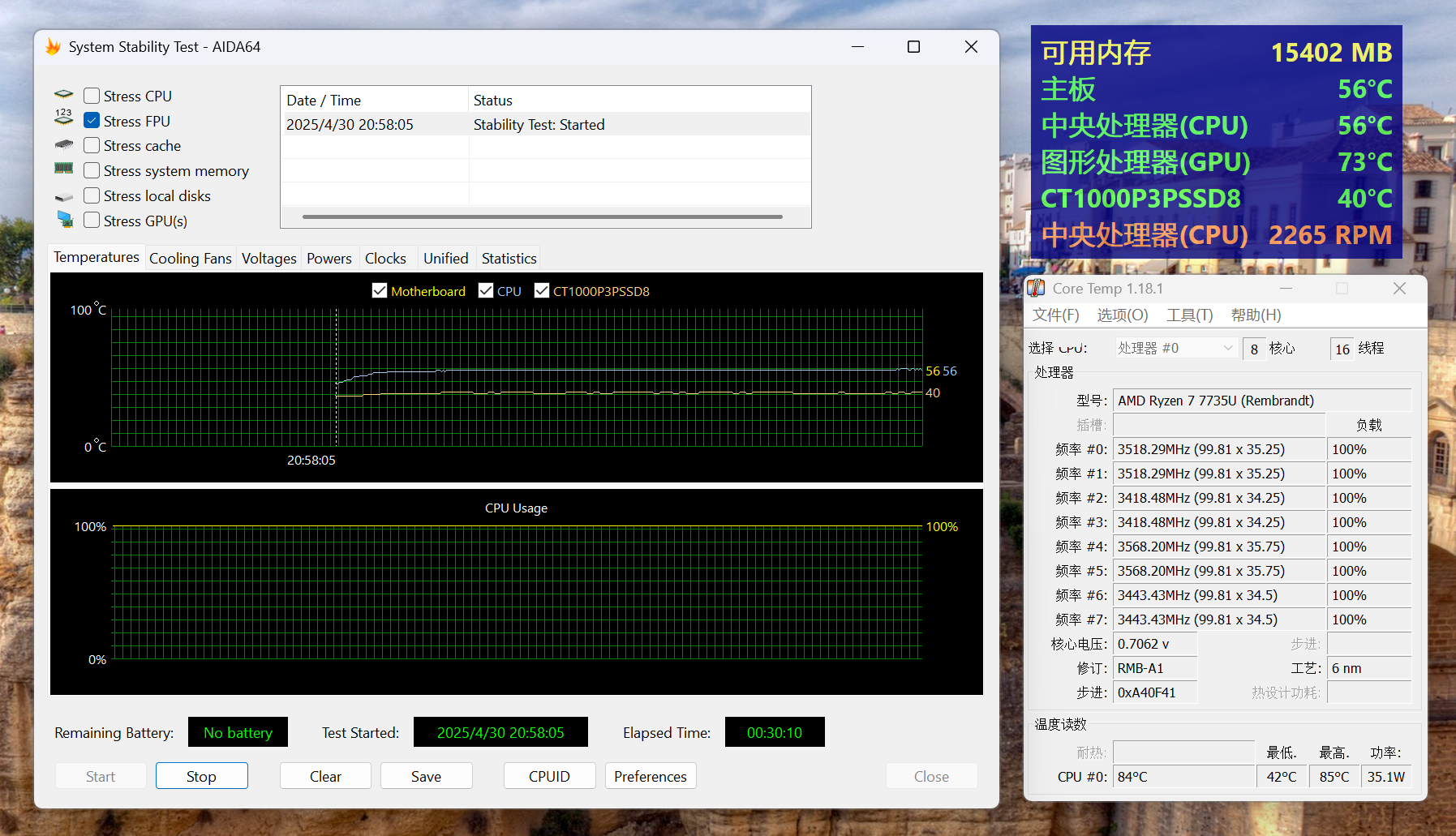This screenshot has width=1456, height=836.
Task: Uncheck the Stress FPU checkbox
Action: click(x=92, y=121)
